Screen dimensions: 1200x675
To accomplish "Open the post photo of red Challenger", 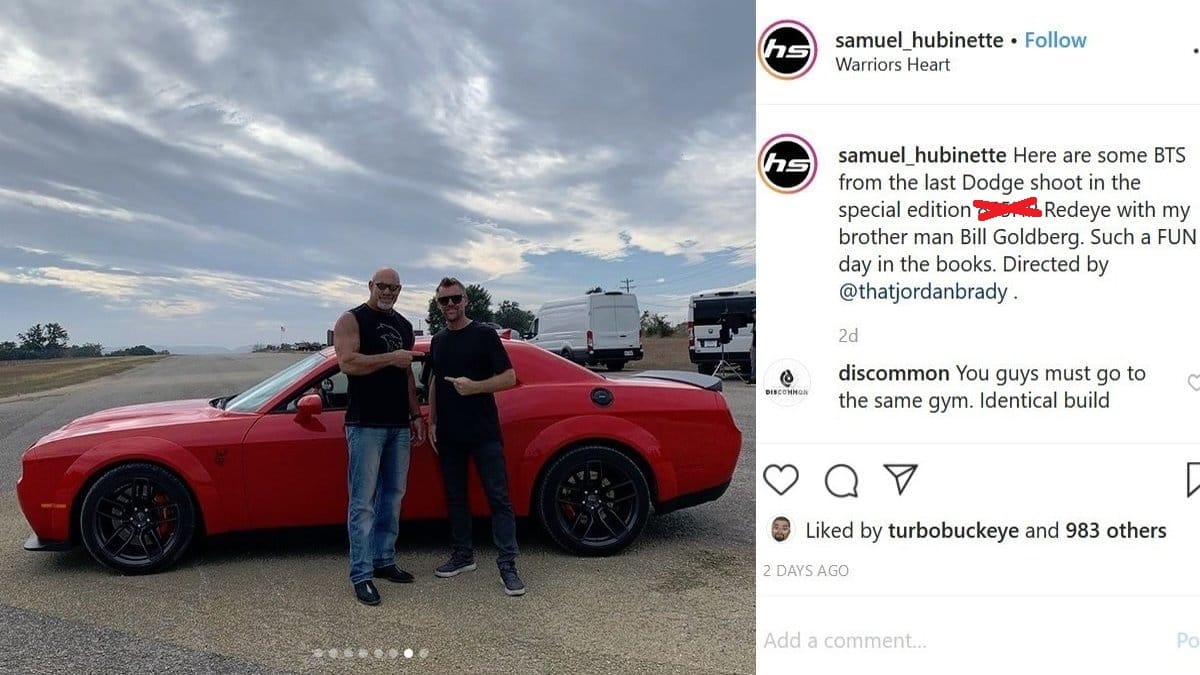I will [x=377, y=337].
